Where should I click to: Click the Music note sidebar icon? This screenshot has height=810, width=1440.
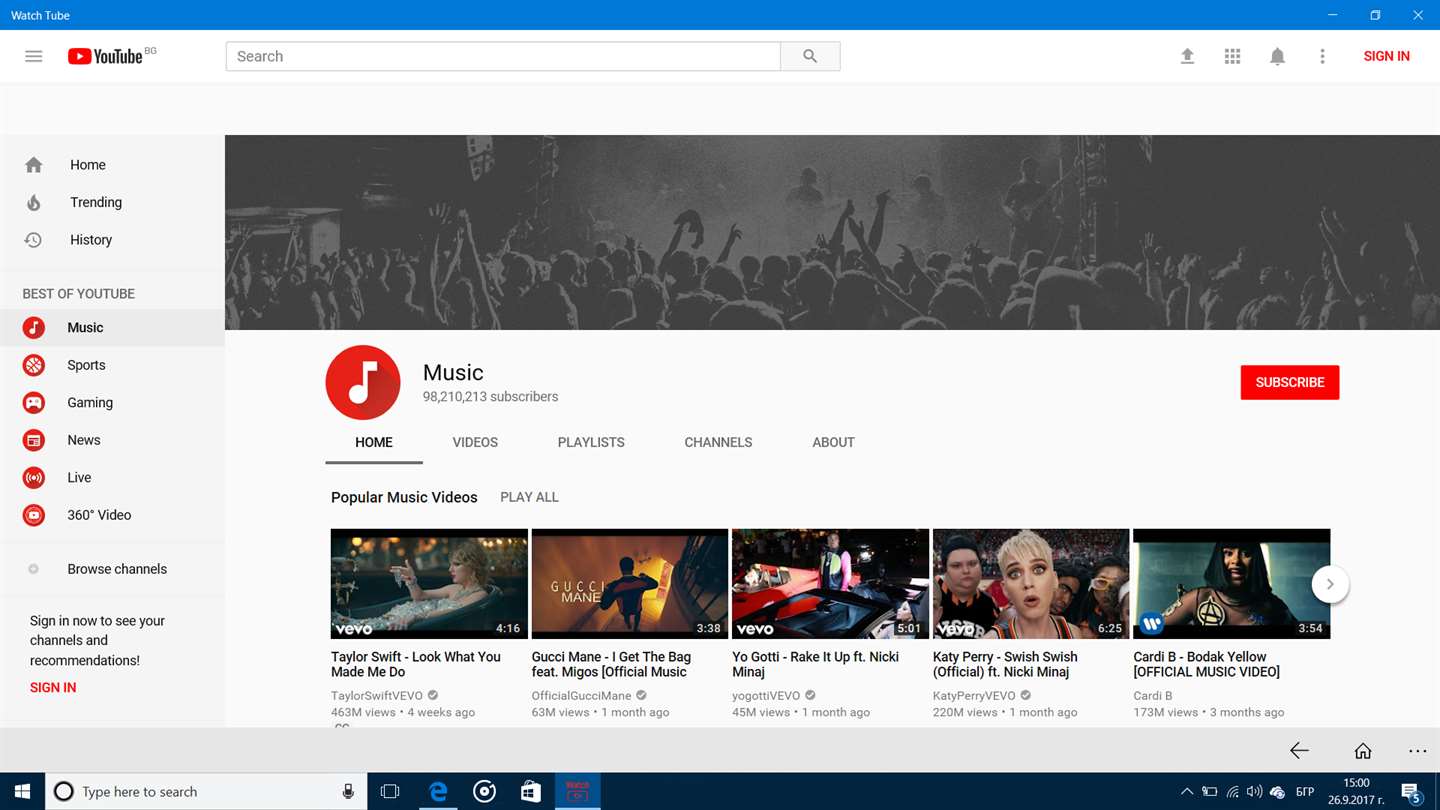pyautogui.click(x=34, y=328)
